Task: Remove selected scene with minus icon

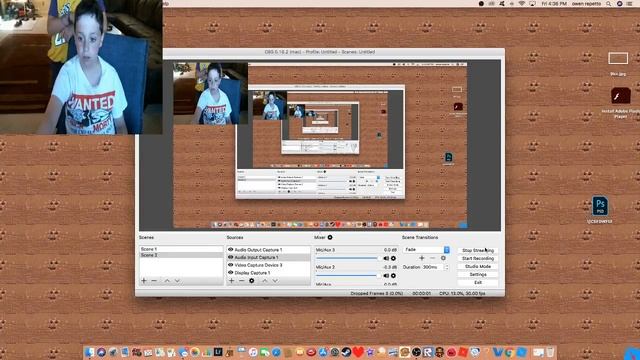Action: tap(154, 280)
